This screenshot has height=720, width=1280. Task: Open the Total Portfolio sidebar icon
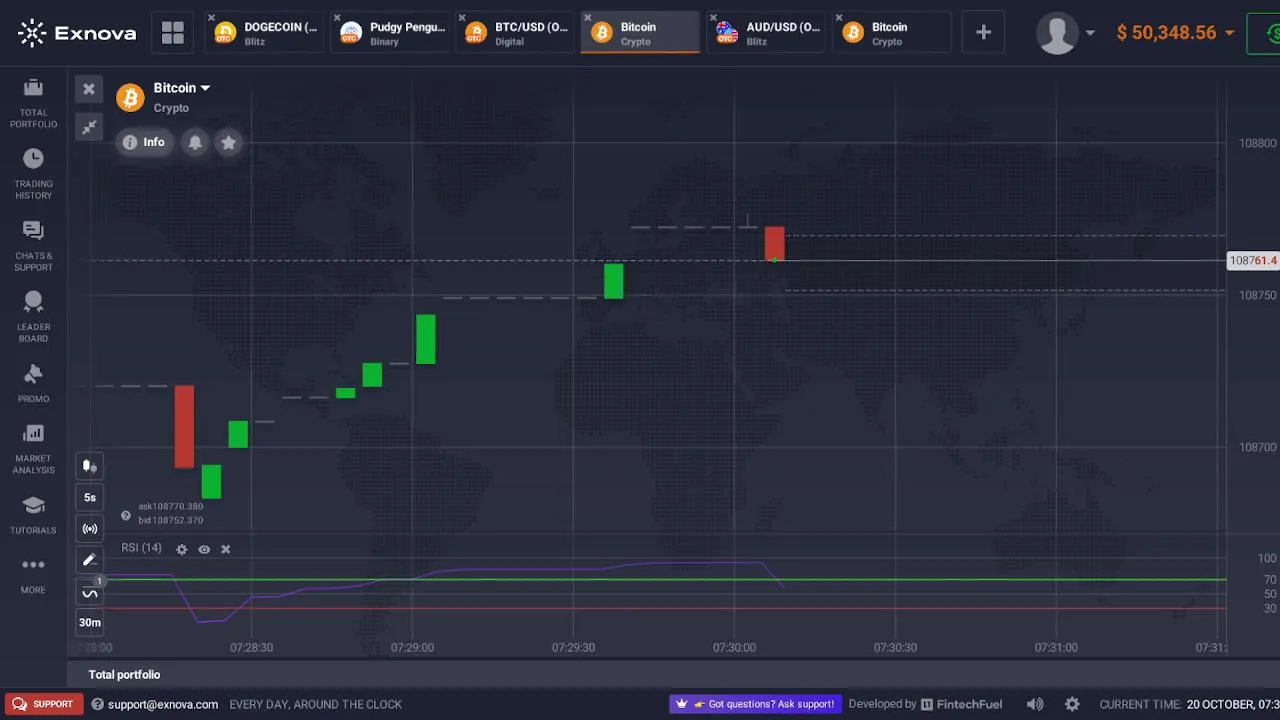[x=33, y=103]
